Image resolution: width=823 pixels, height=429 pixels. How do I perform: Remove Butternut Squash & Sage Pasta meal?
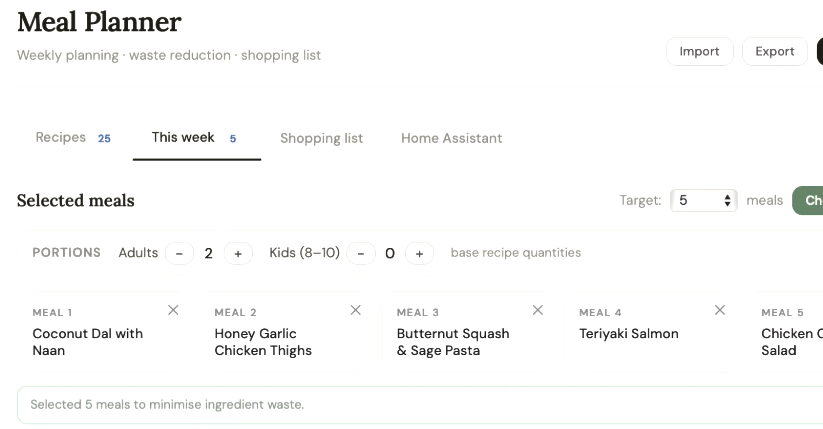(538, 310)
